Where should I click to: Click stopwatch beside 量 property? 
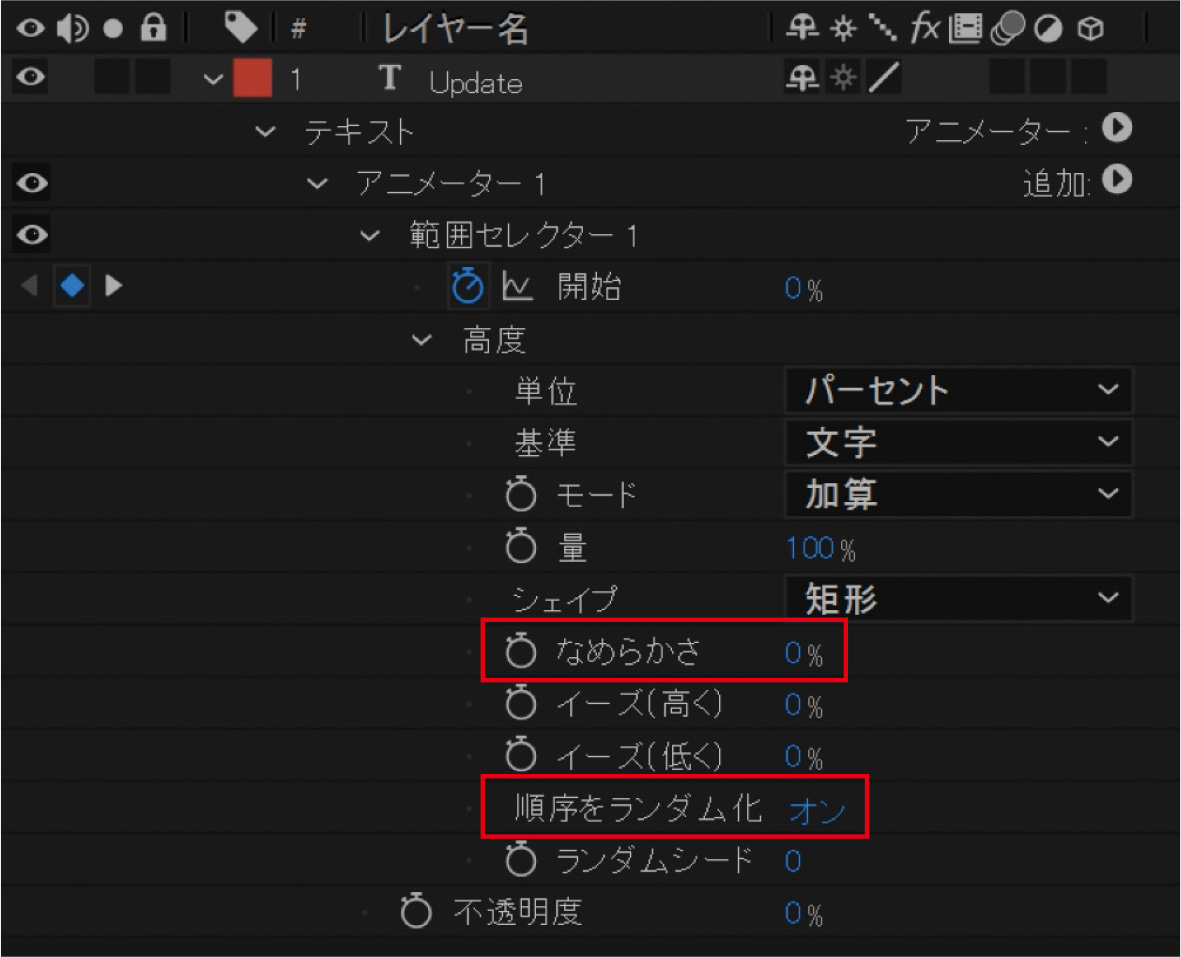click(x=521, y=547)
